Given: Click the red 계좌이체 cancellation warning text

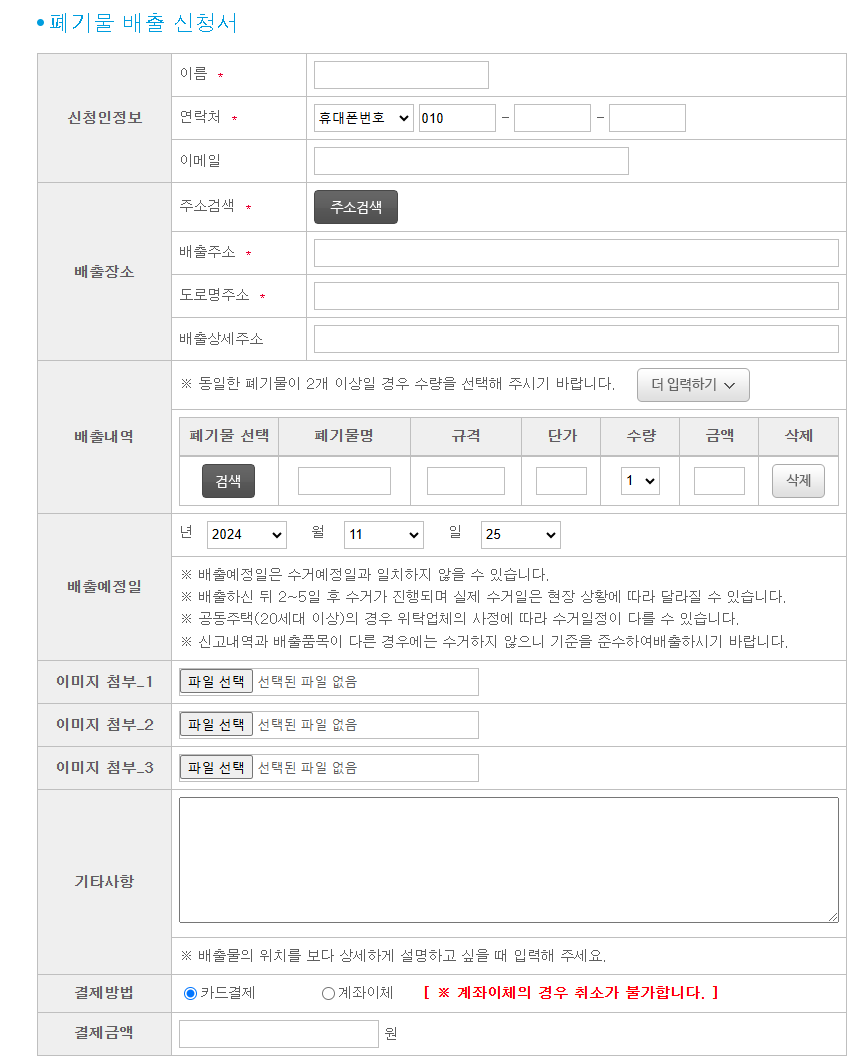Looking at the screenshot, I should 571,993.
